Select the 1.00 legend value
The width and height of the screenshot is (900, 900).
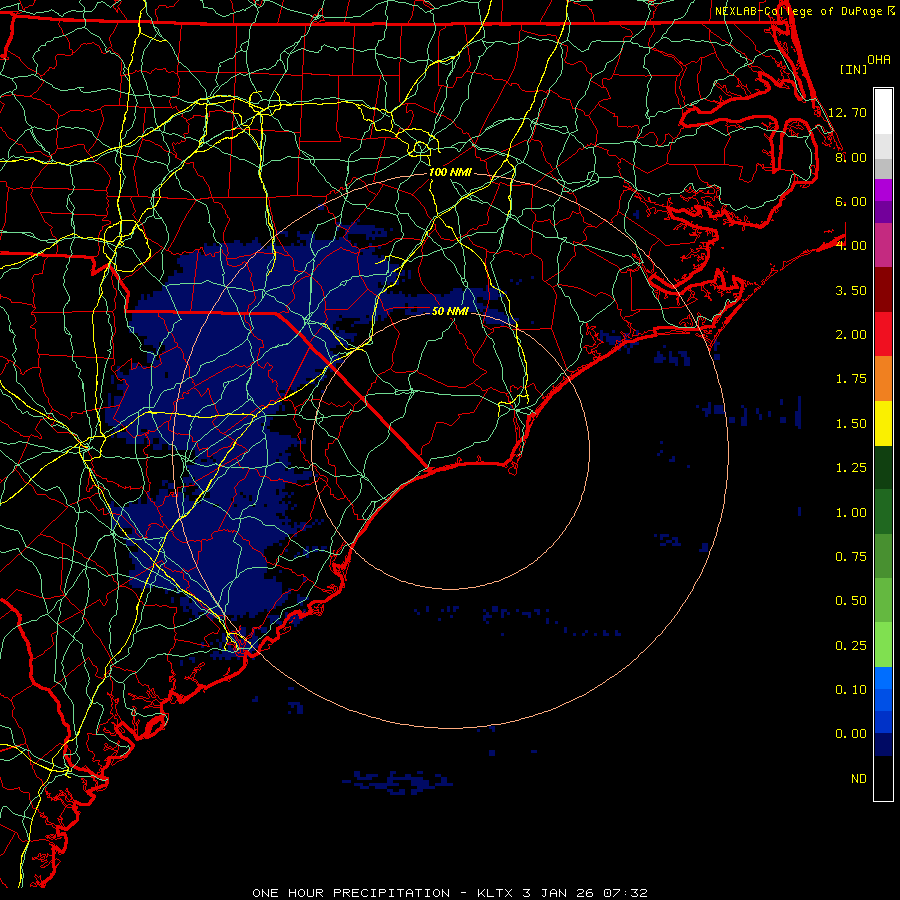click(x=851, y=513)
